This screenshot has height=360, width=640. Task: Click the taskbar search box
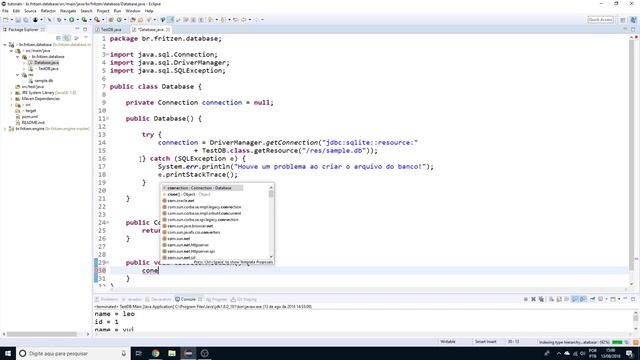pyautogui.click(x=73, y=353)
